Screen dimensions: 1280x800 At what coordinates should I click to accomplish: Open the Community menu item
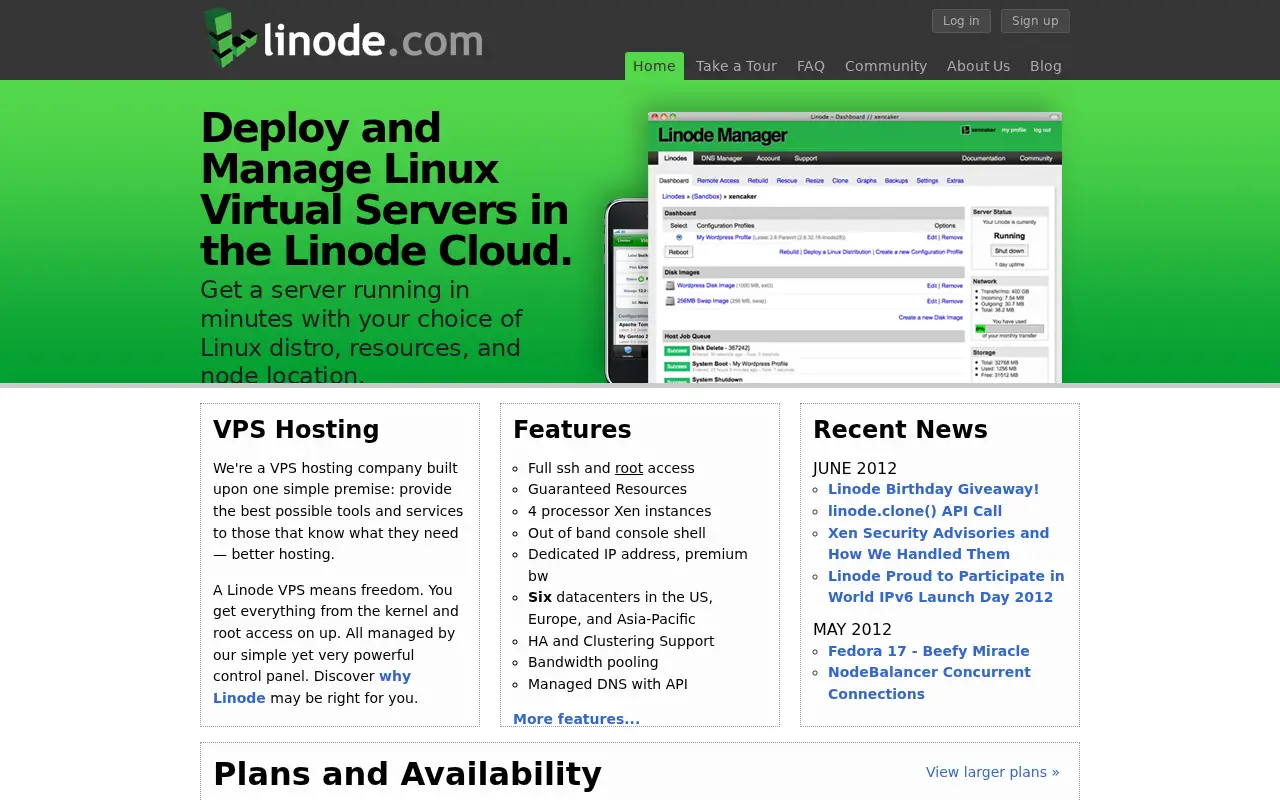tap(886, 66)
